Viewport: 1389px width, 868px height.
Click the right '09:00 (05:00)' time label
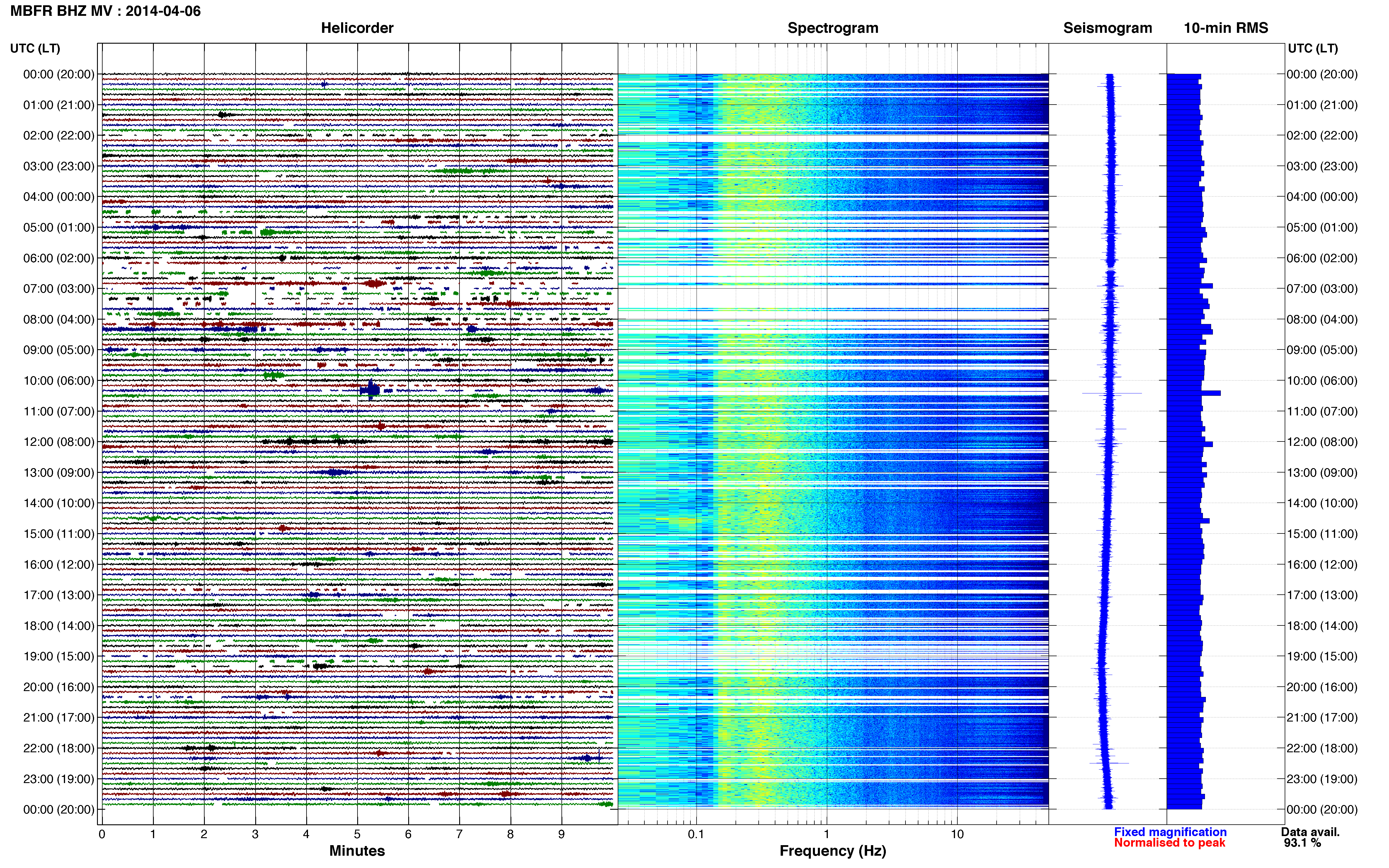pos(1322,350)
